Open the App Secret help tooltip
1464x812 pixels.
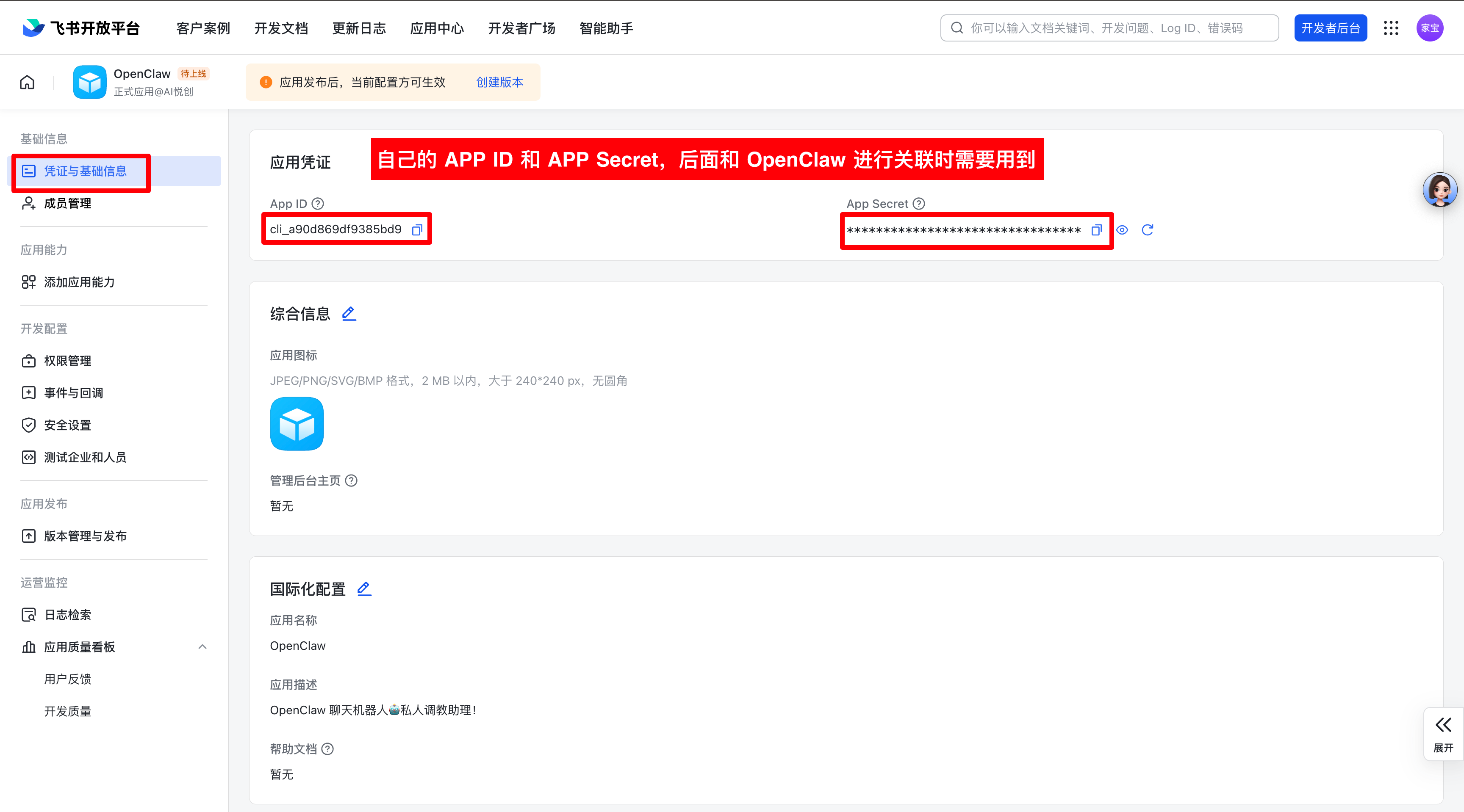919,203
